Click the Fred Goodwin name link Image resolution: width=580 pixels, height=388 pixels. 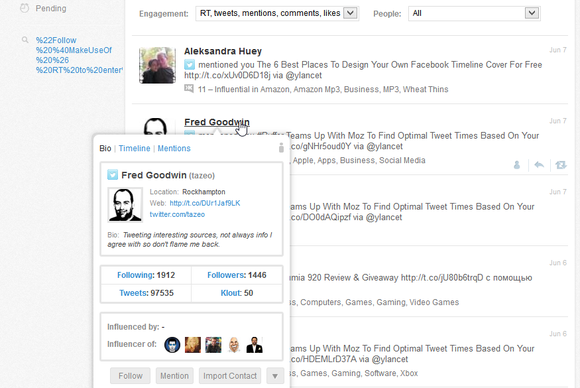click(x=217, y=122)
